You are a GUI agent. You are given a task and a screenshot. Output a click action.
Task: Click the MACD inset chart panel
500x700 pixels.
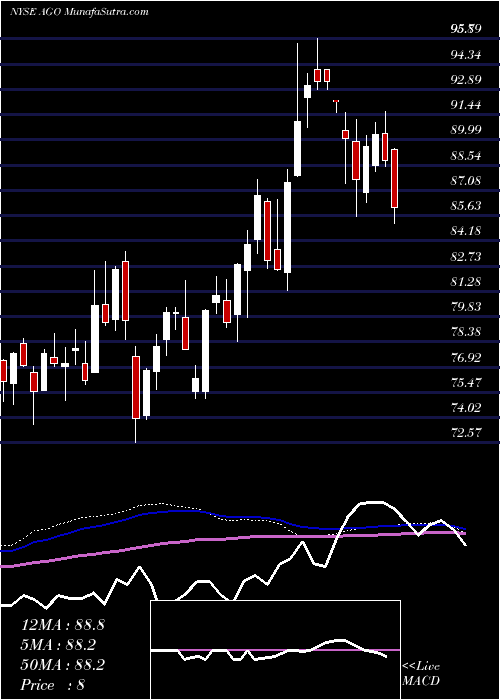[275, 650]
